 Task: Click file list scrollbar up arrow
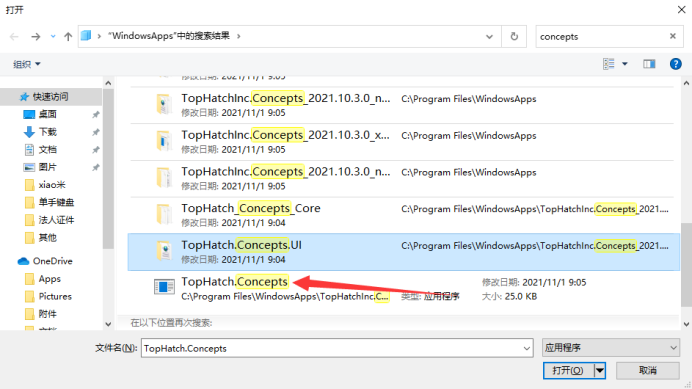(x=686, y=83)
